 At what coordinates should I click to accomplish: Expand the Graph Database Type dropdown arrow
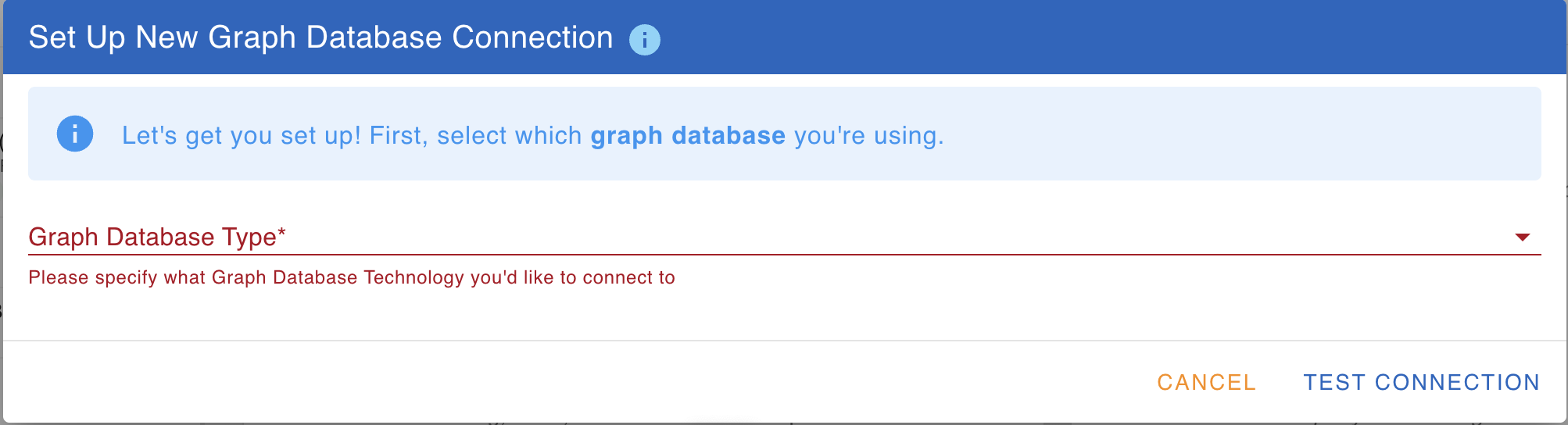pyautogui.click(x=1522, y=237)
